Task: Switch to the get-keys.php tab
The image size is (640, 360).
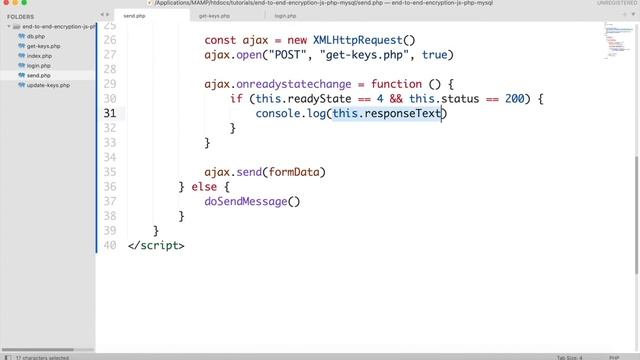Action: coord(214,16)
